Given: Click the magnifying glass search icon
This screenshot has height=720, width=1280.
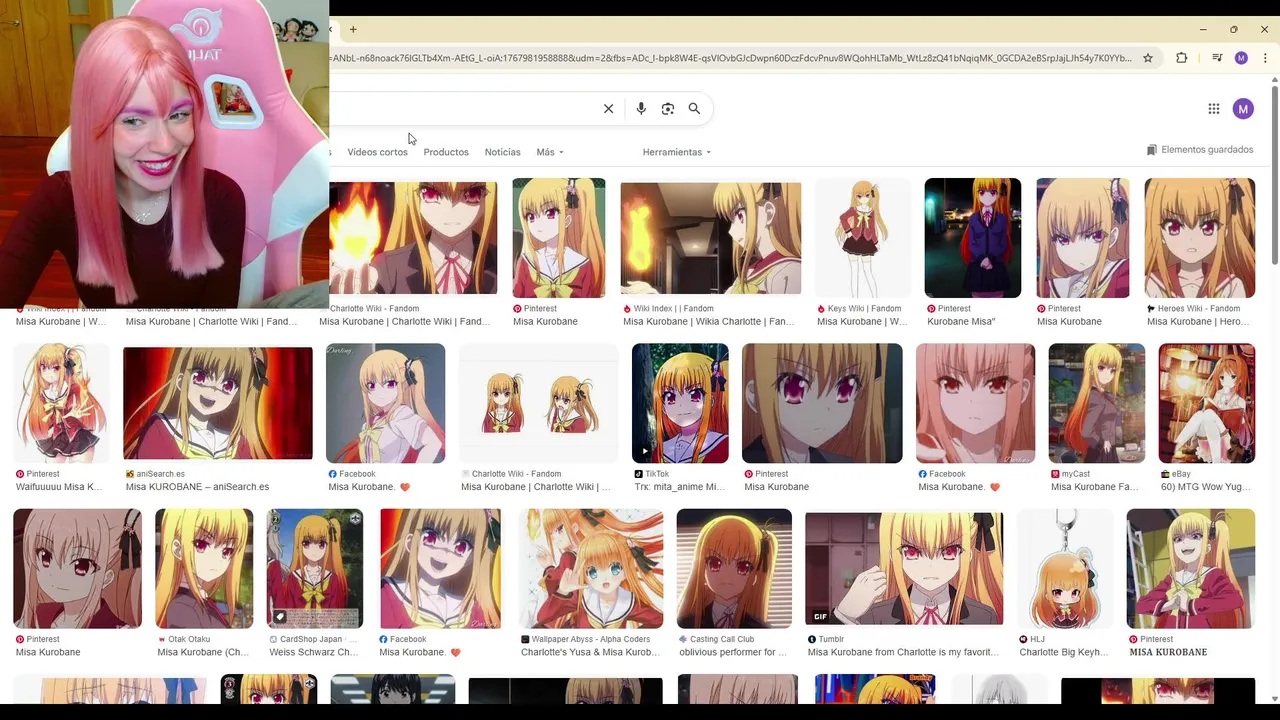Looking at the screenshot, I should [694, 109].
